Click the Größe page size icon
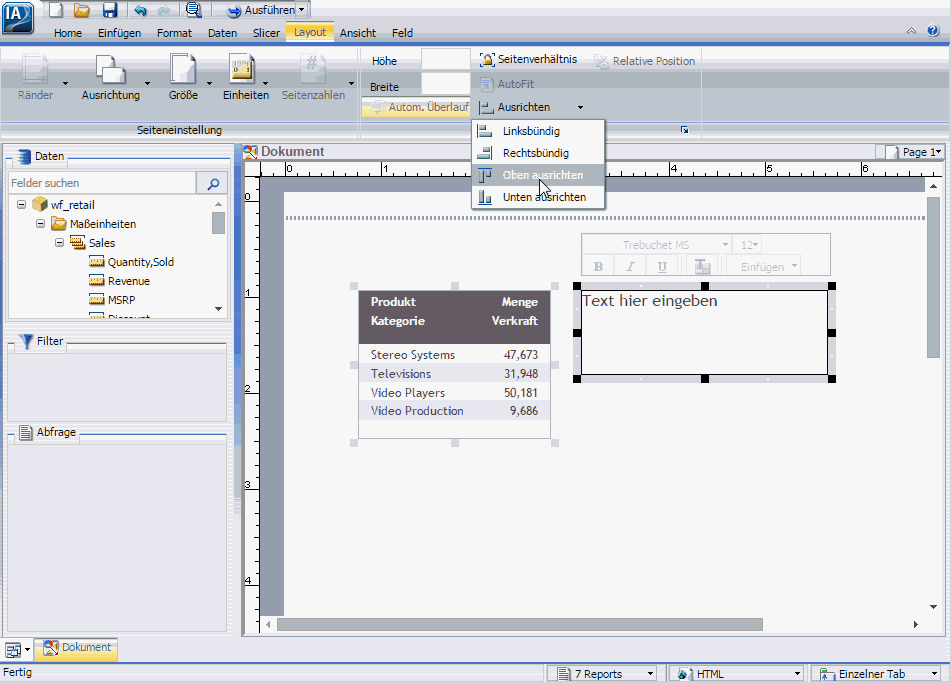951x683 pixels. point(183,69)
